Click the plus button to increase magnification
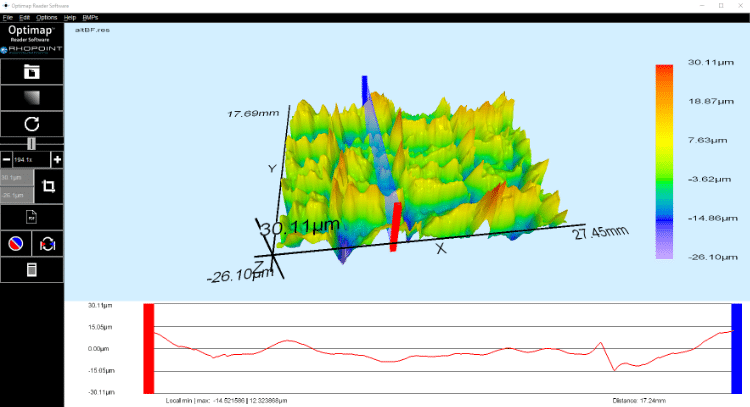750x407 pixels. point(57,160)
